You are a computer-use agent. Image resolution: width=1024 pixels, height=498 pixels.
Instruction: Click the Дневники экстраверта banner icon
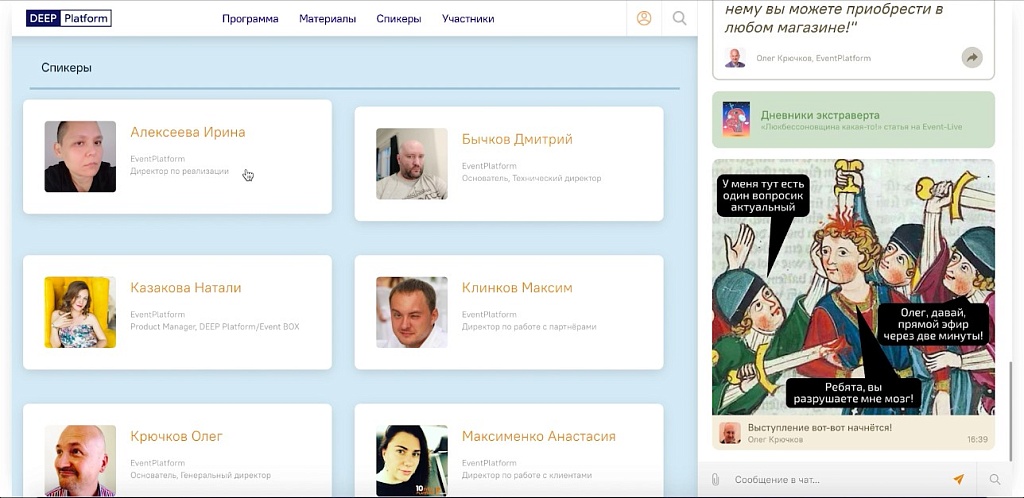click(736, 119)
